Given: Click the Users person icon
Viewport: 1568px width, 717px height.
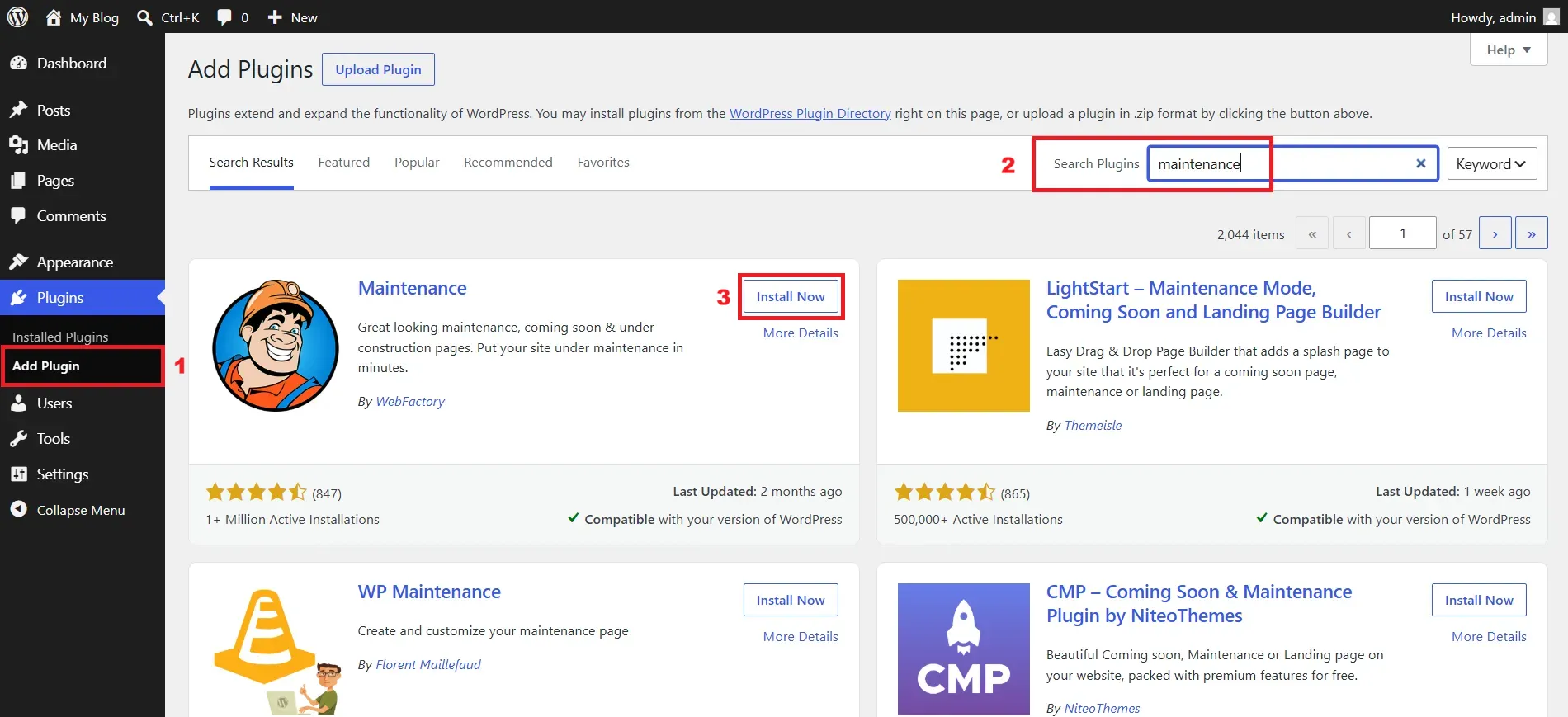Looking at the screenshot, I should pos(18,403).
